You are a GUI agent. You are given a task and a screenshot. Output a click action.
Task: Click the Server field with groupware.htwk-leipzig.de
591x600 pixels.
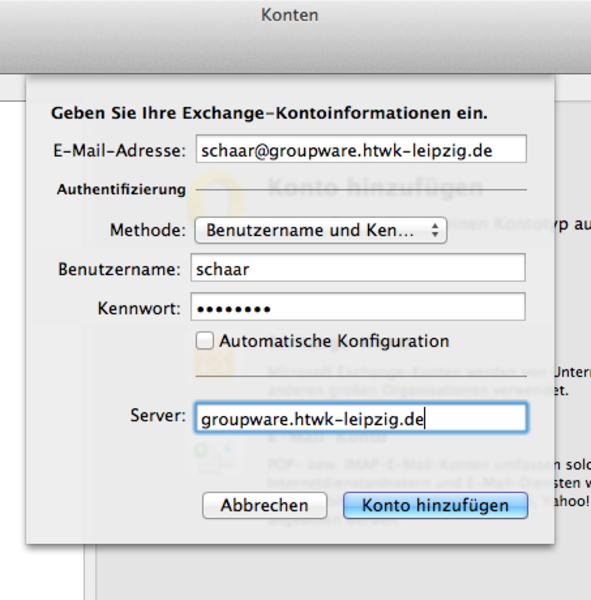(361, 418)
